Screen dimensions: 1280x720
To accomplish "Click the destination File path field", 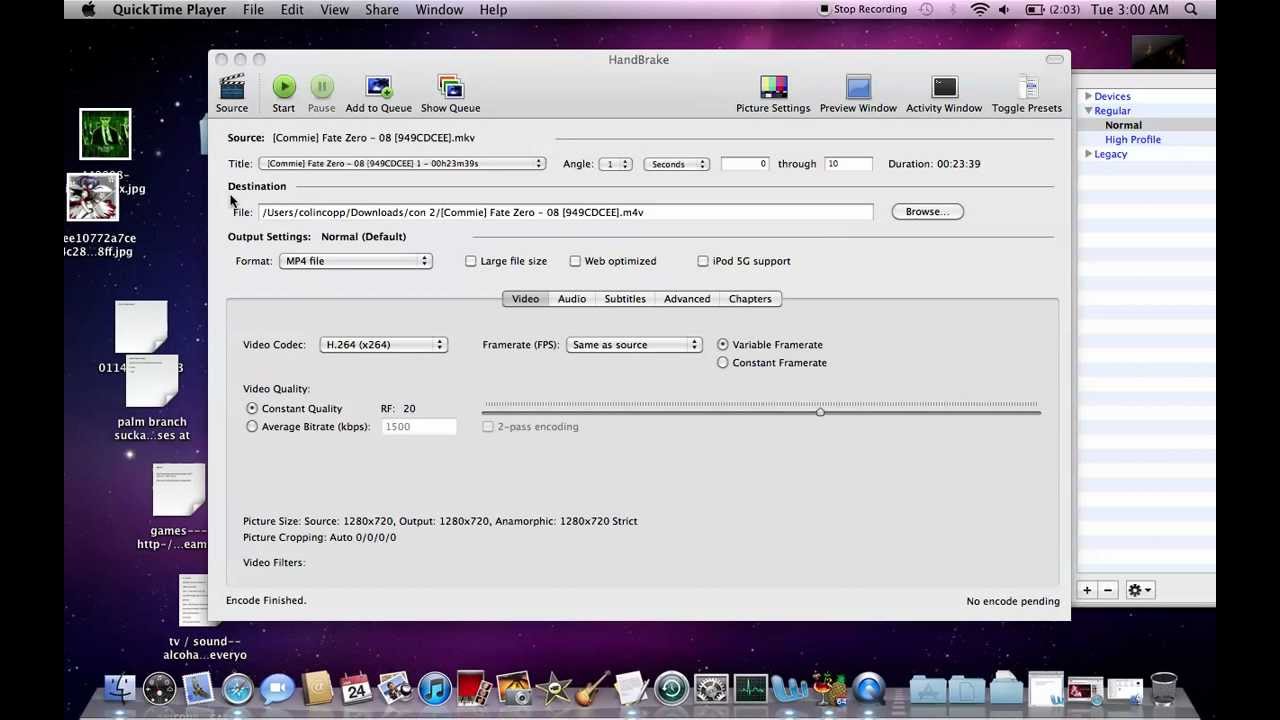I will (566, 212).
